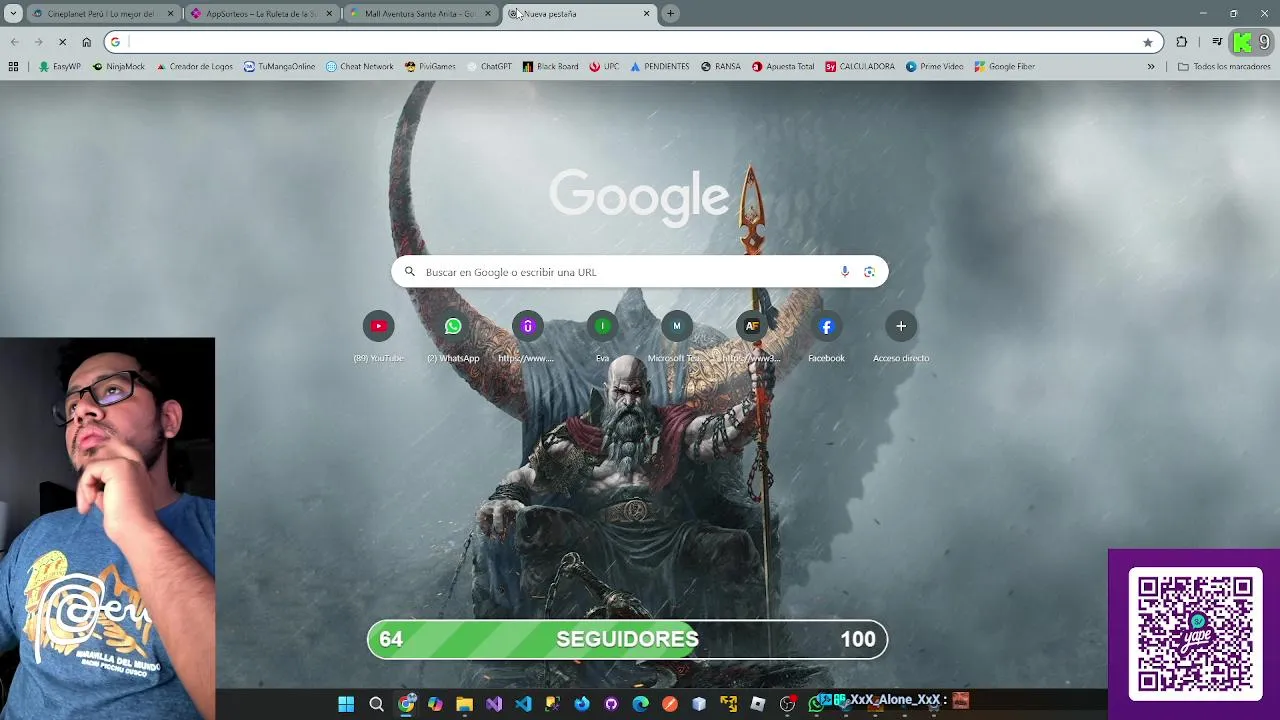Open the Black Board bookmark
The image size is (1280, 720).
(x=550, y=67)
